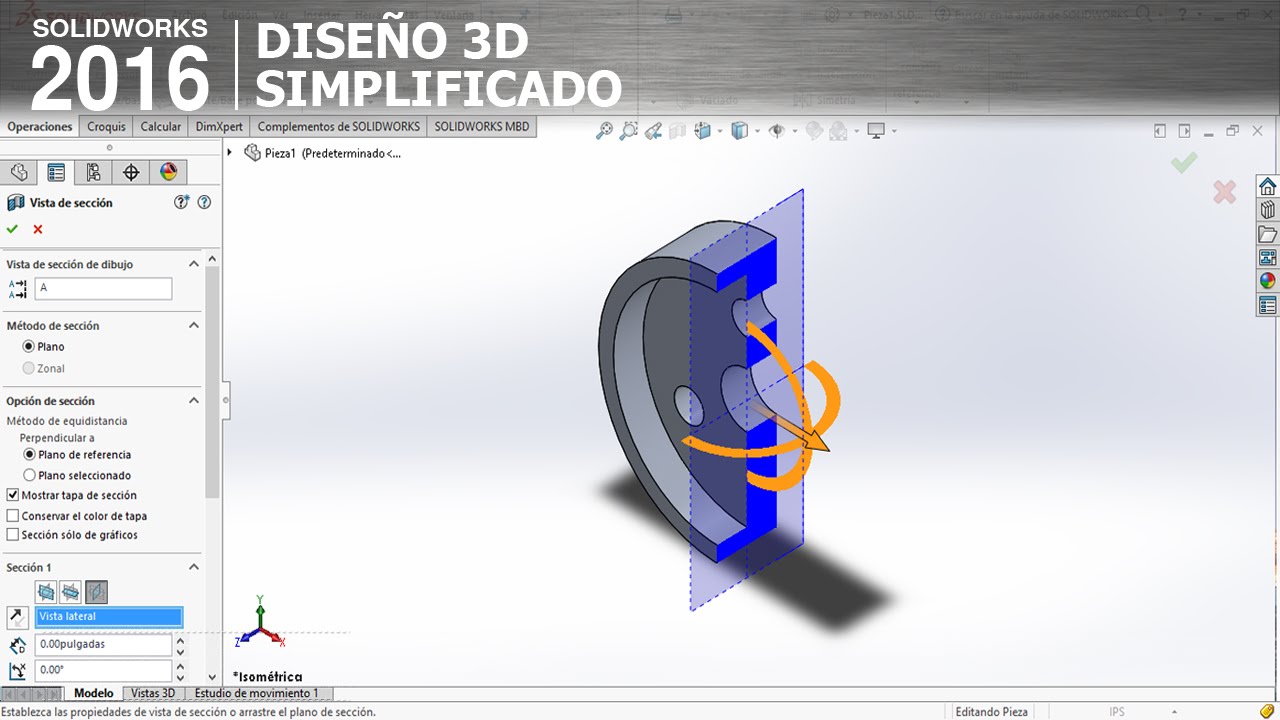Image resolution: width=1280 pixels, height=720 pixels.
Task: Select Top plane section button
Action: point(70,592)
